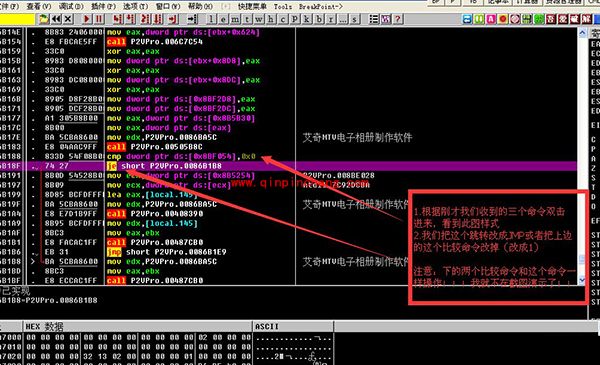The image size is (600, 365).
Task: Select the 'call P2VPro.00408390' instruction line
Action: [x=155, y=214]
